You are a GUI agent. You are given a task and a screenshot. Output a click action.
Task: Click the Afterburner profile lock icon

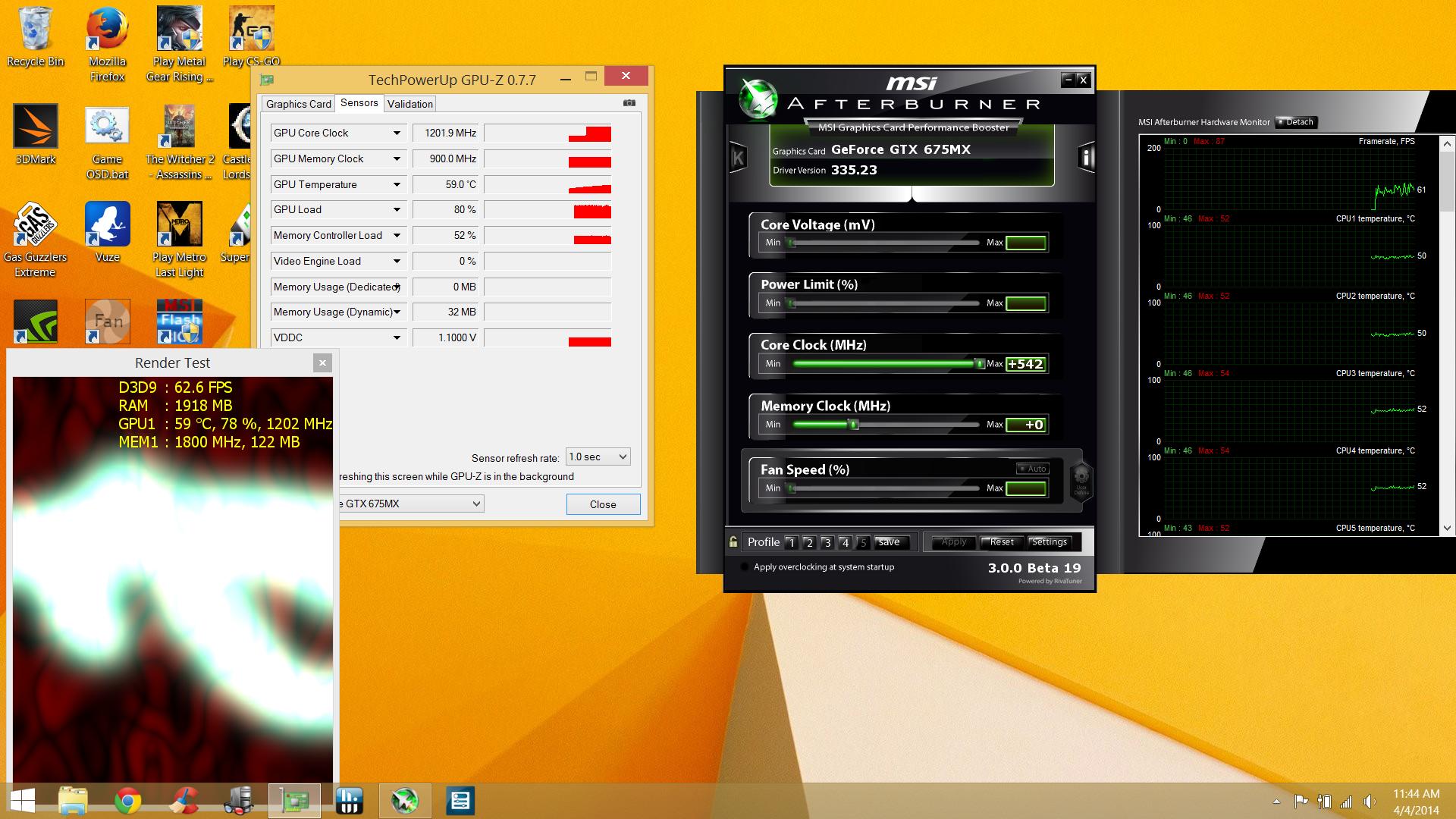733,541
